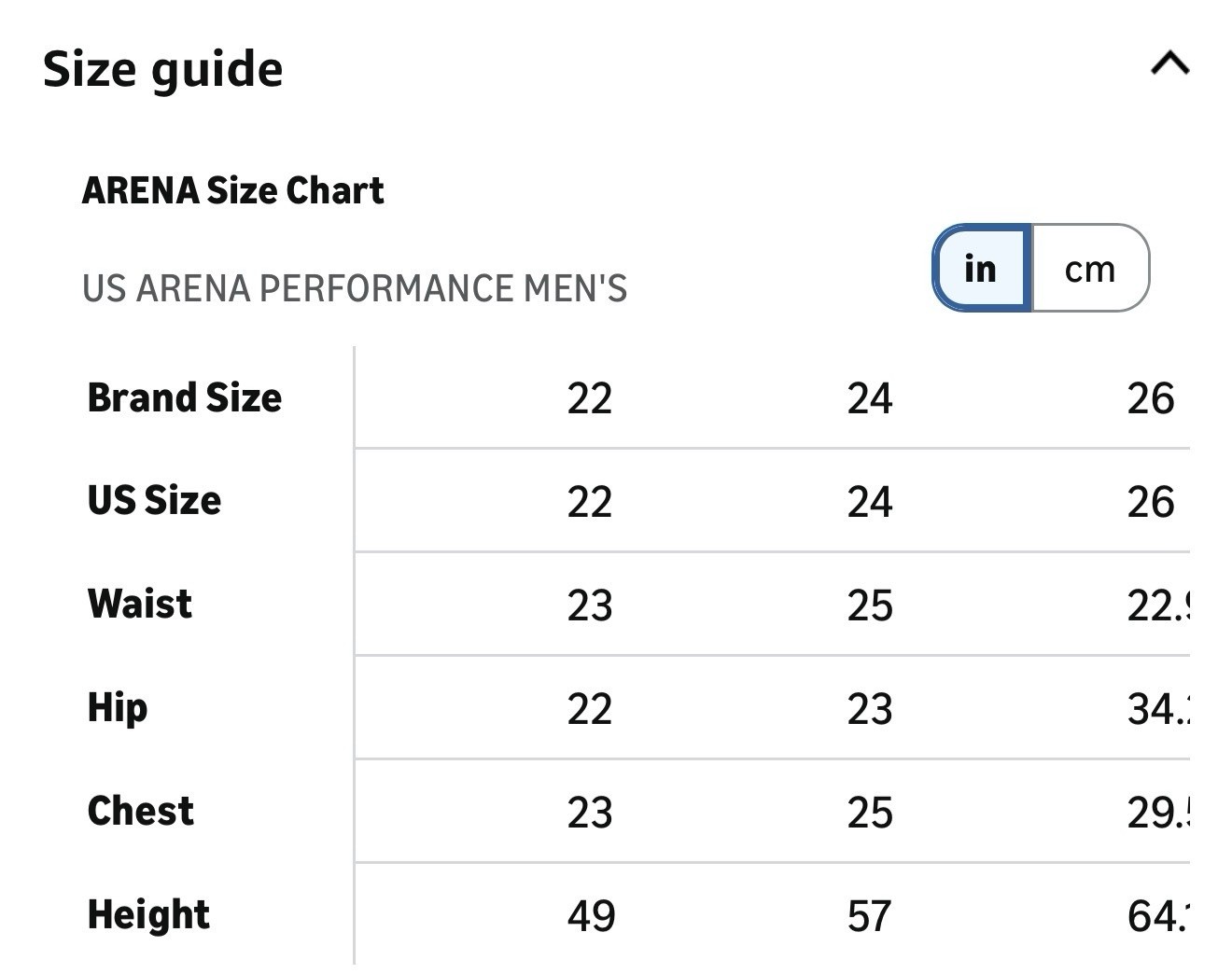This screenshot has width=1232, height=974.
Task: Click Brand Size value 26
Action: (1150, 399)
